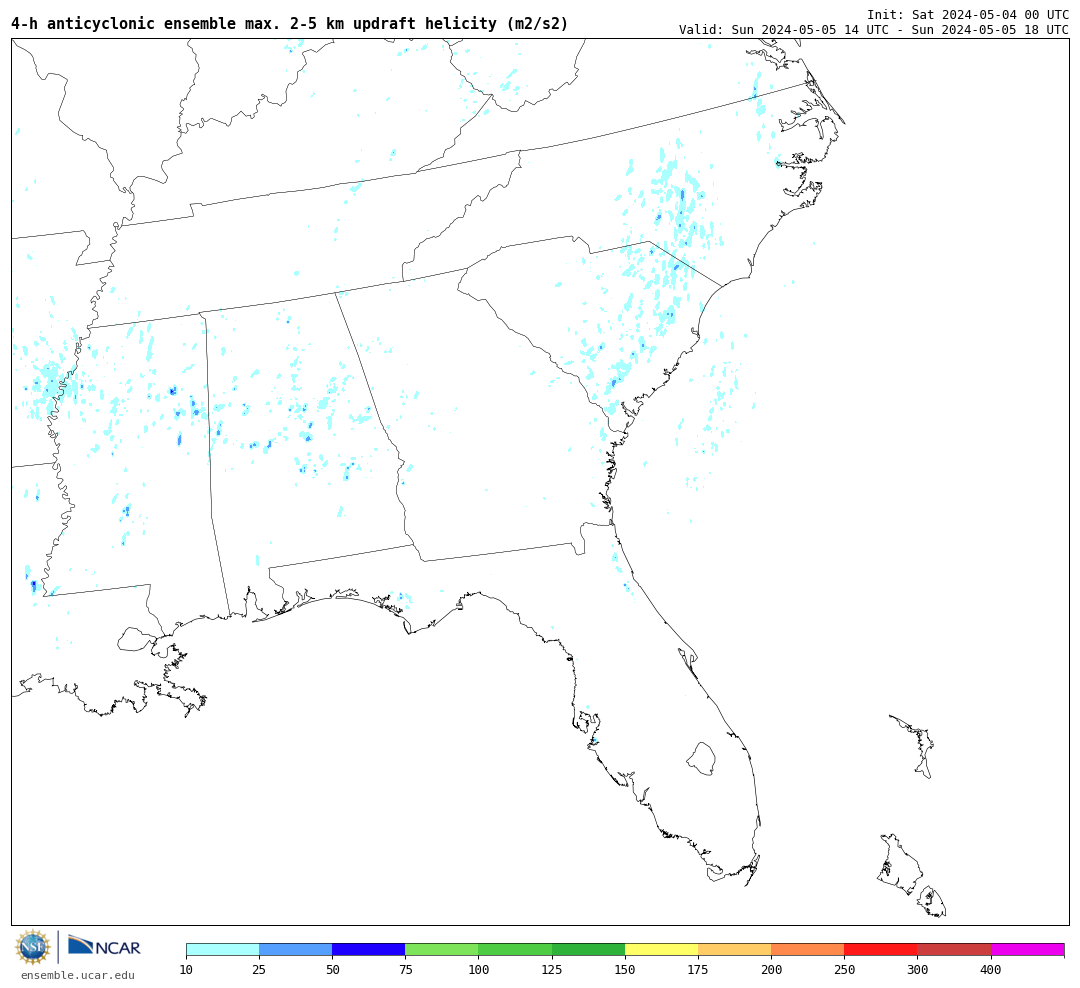The height and width of the screenshot is (988, 1080).
Task: Click the colorbar tick label 25
Action: pyautogui.click(x=259, y=969)
